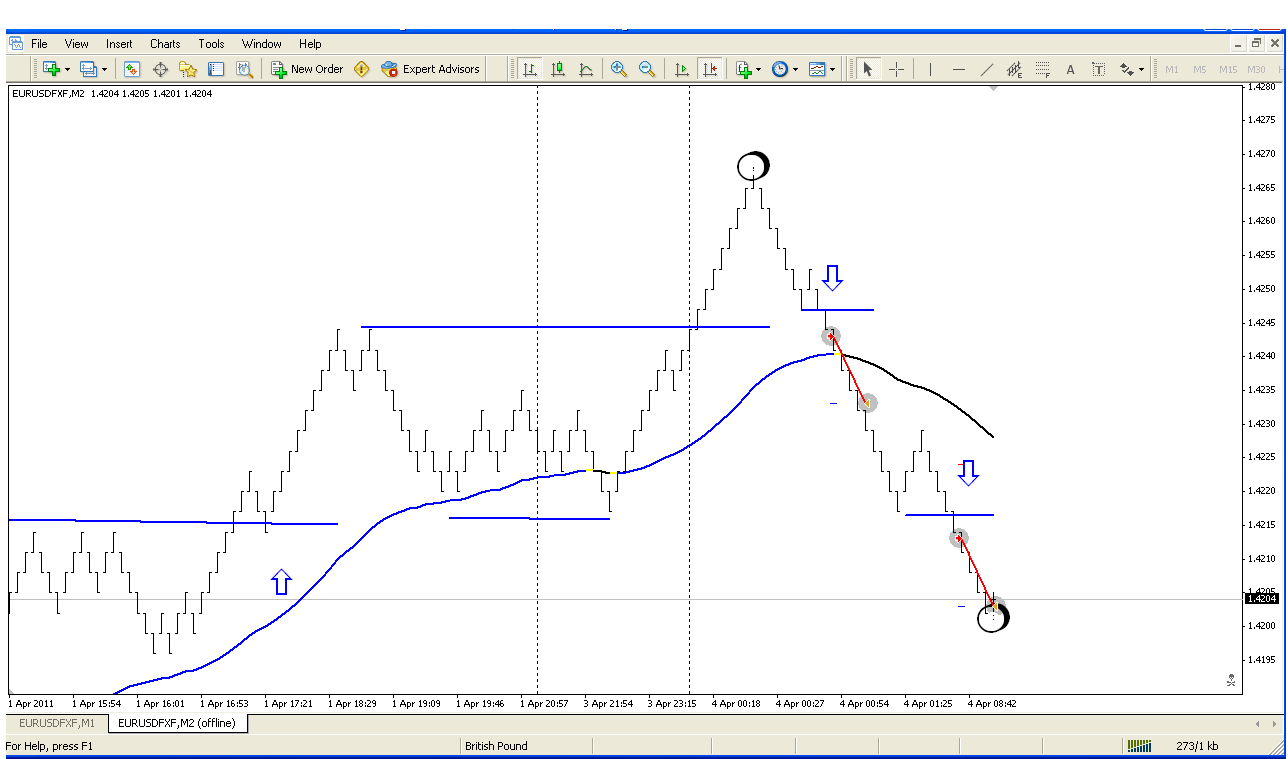The width and height of the screenshot is (1288, 759).
Task: Zoom in on the chart
Action: click(619, 69)
